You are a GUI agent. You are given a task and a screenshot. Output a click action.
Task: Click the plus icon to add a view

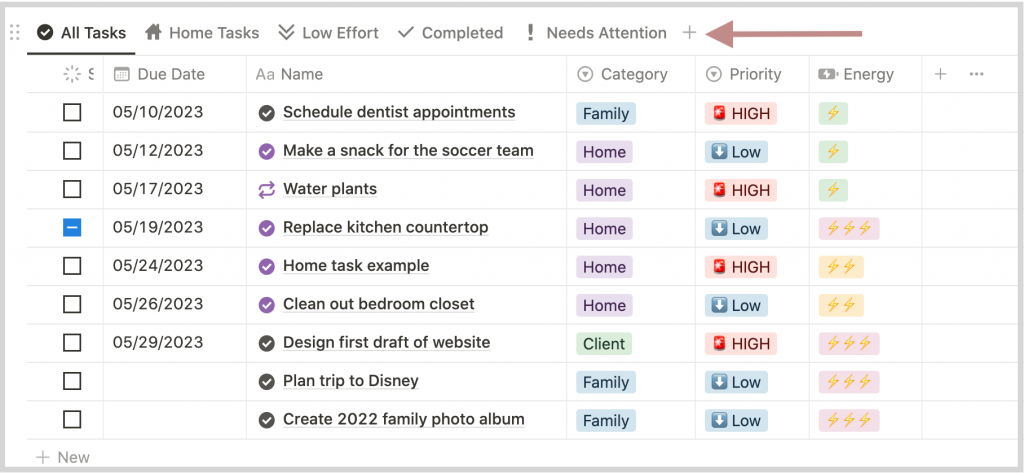(689, 33)
